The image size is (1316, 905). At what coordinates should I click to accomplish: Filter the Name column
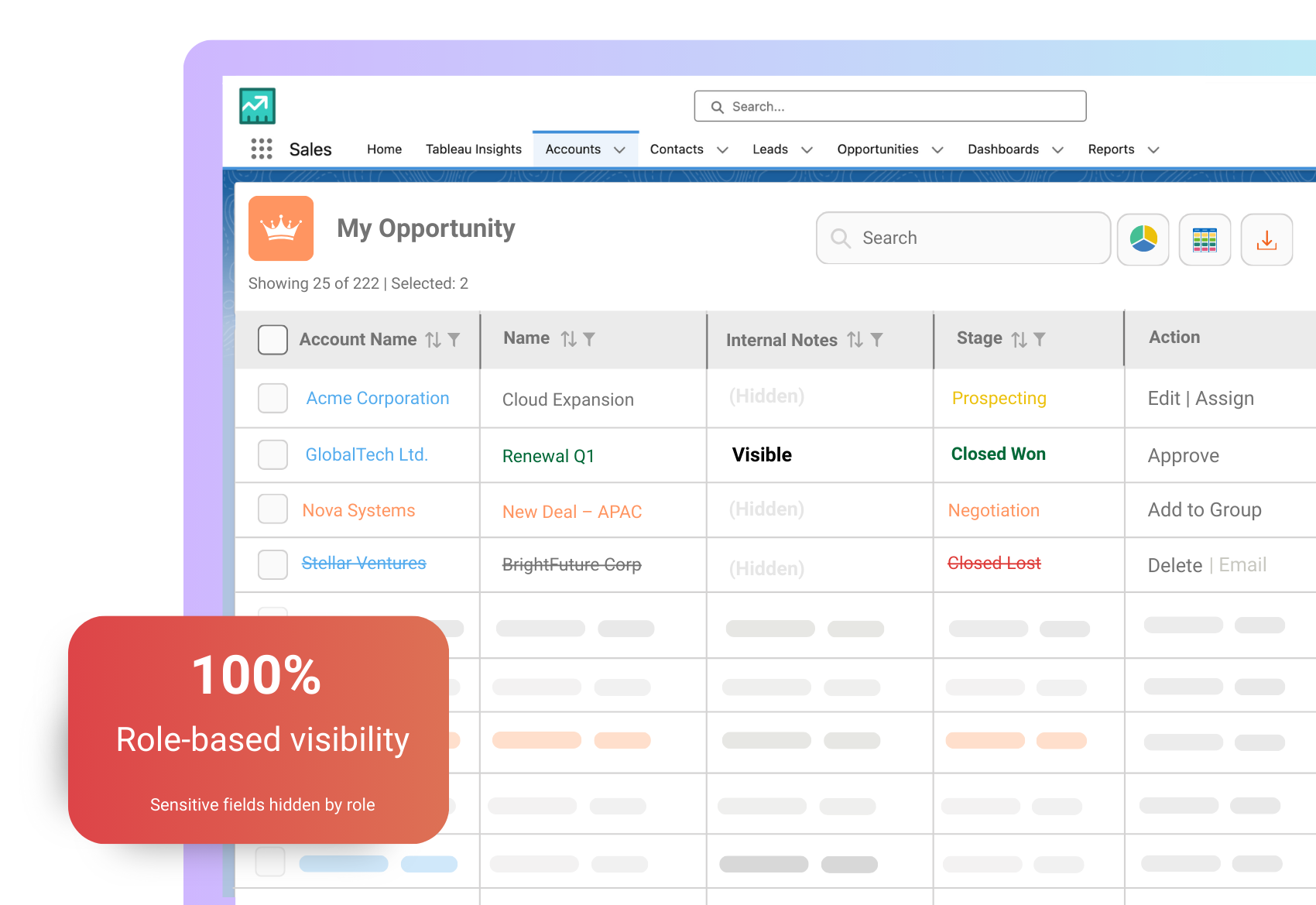(589, 339)
